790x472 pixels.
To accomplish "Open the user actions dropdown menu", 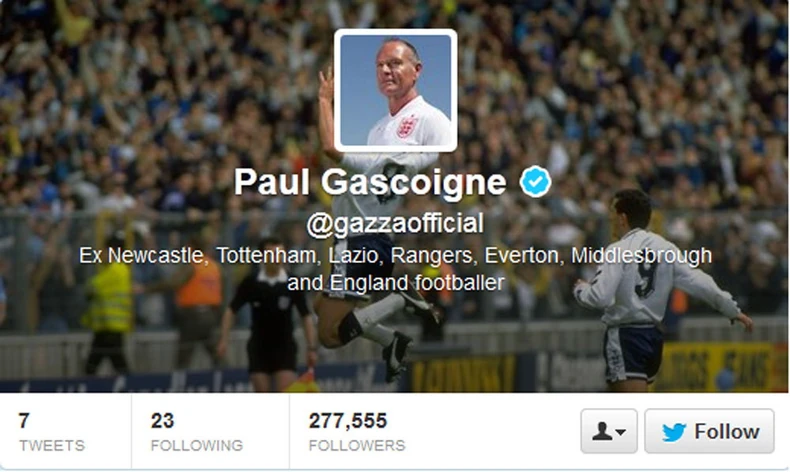I will coord(609,431).
